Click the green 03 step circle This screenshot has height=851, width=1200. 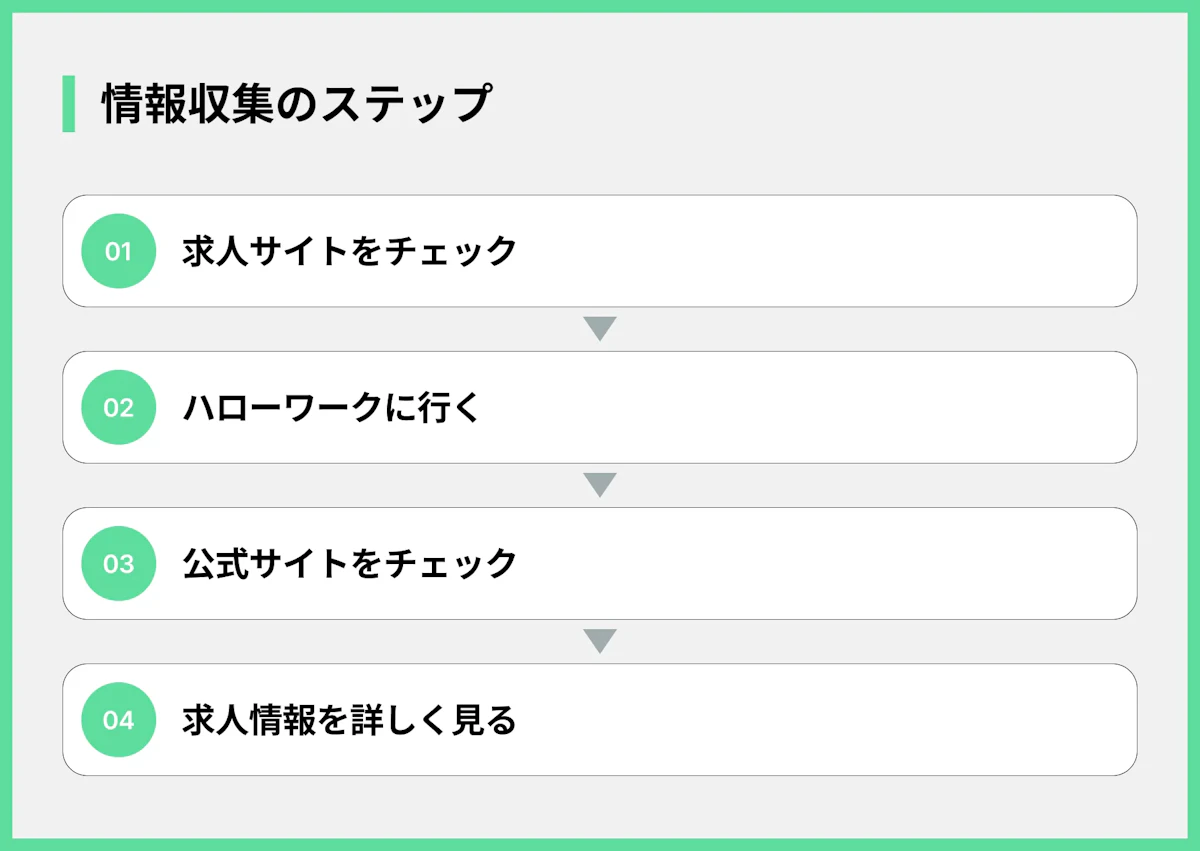point(118,563)
